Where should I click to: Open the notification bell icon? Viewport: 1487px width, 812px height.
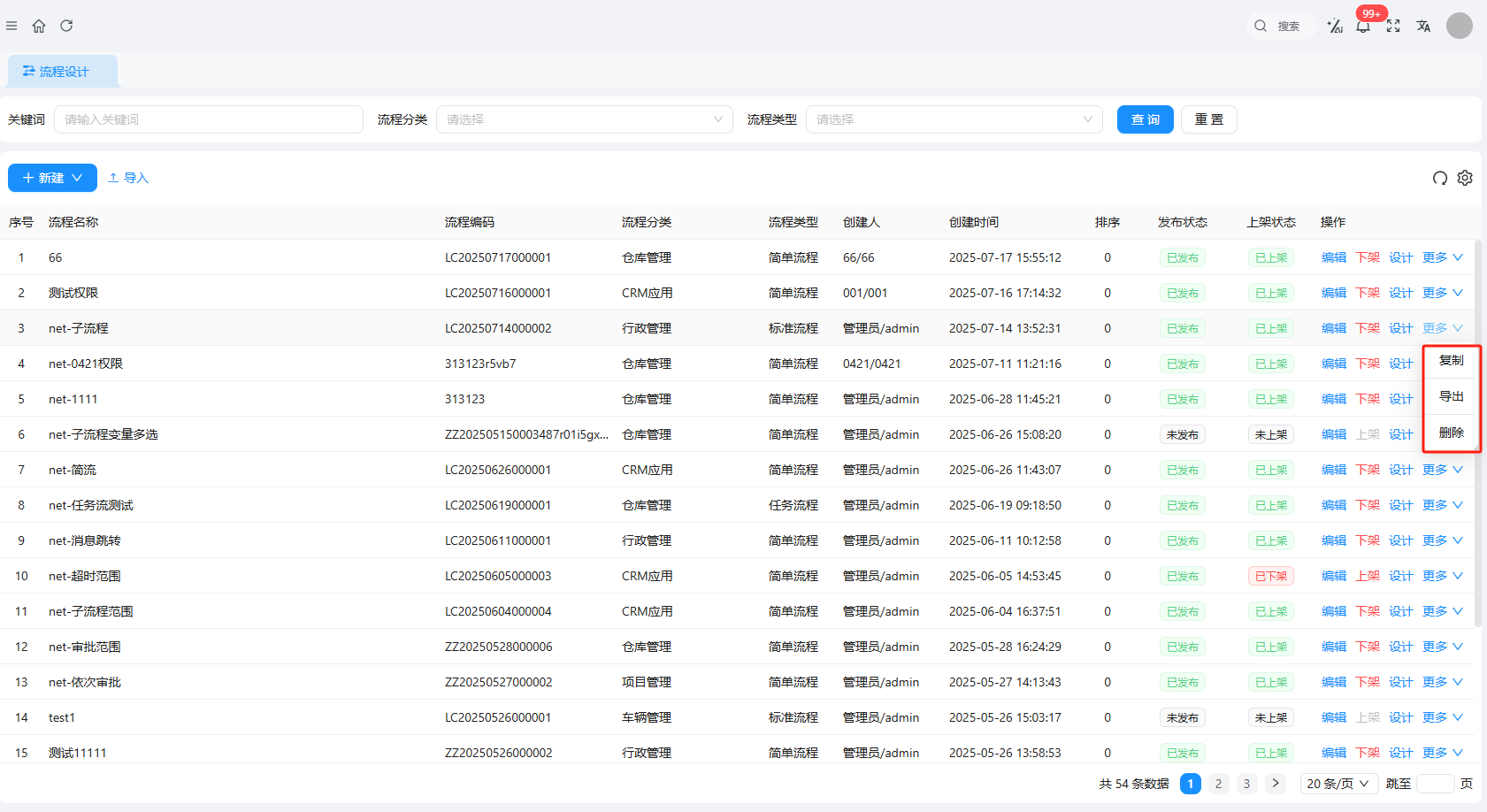coord(1363,26)
